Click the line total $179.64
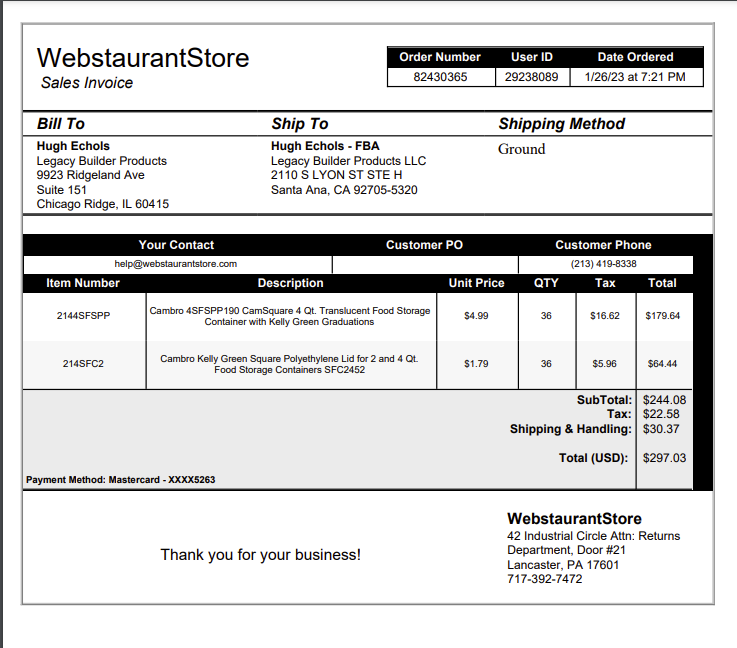 662,316
